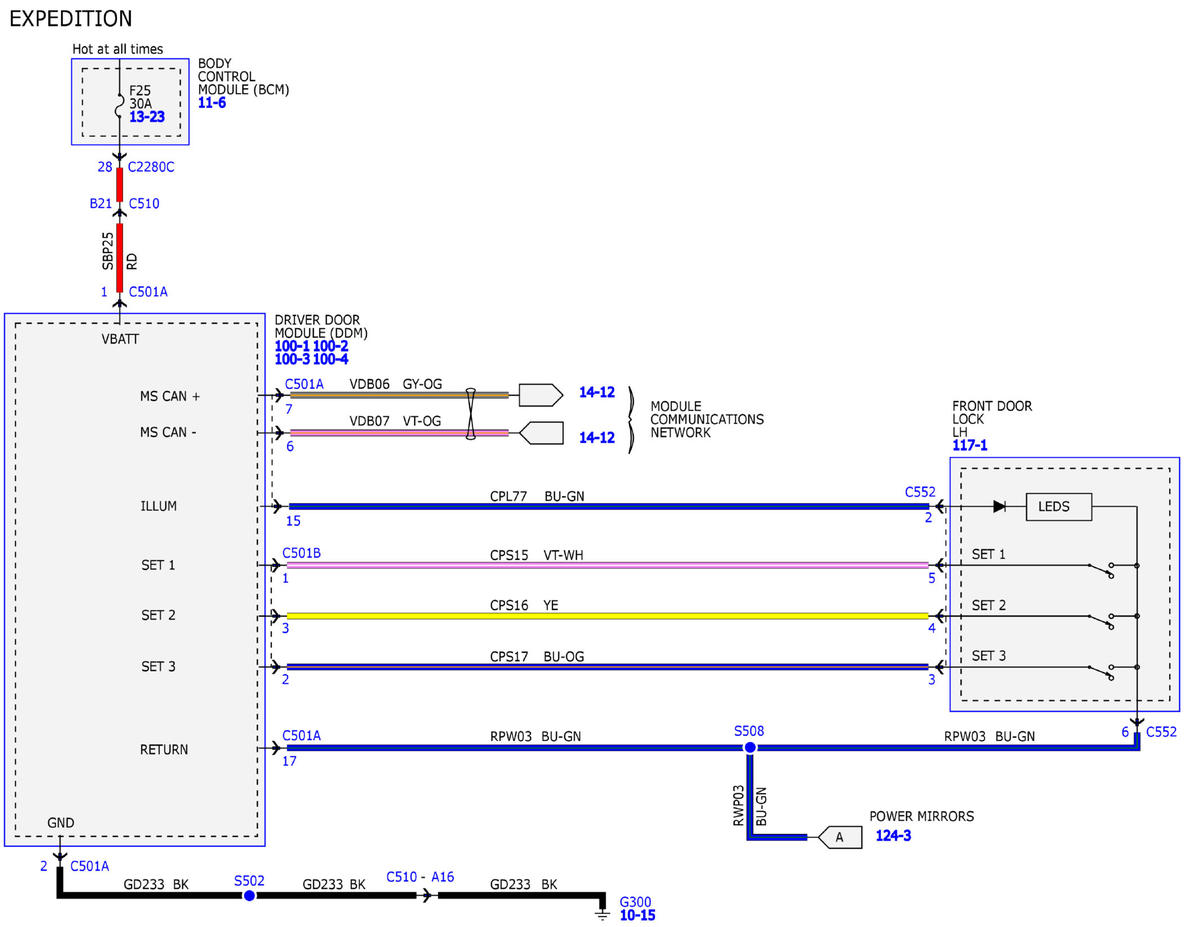
Task: Click the diode symbol before LEDS
Action: click(x=999, y=506)
